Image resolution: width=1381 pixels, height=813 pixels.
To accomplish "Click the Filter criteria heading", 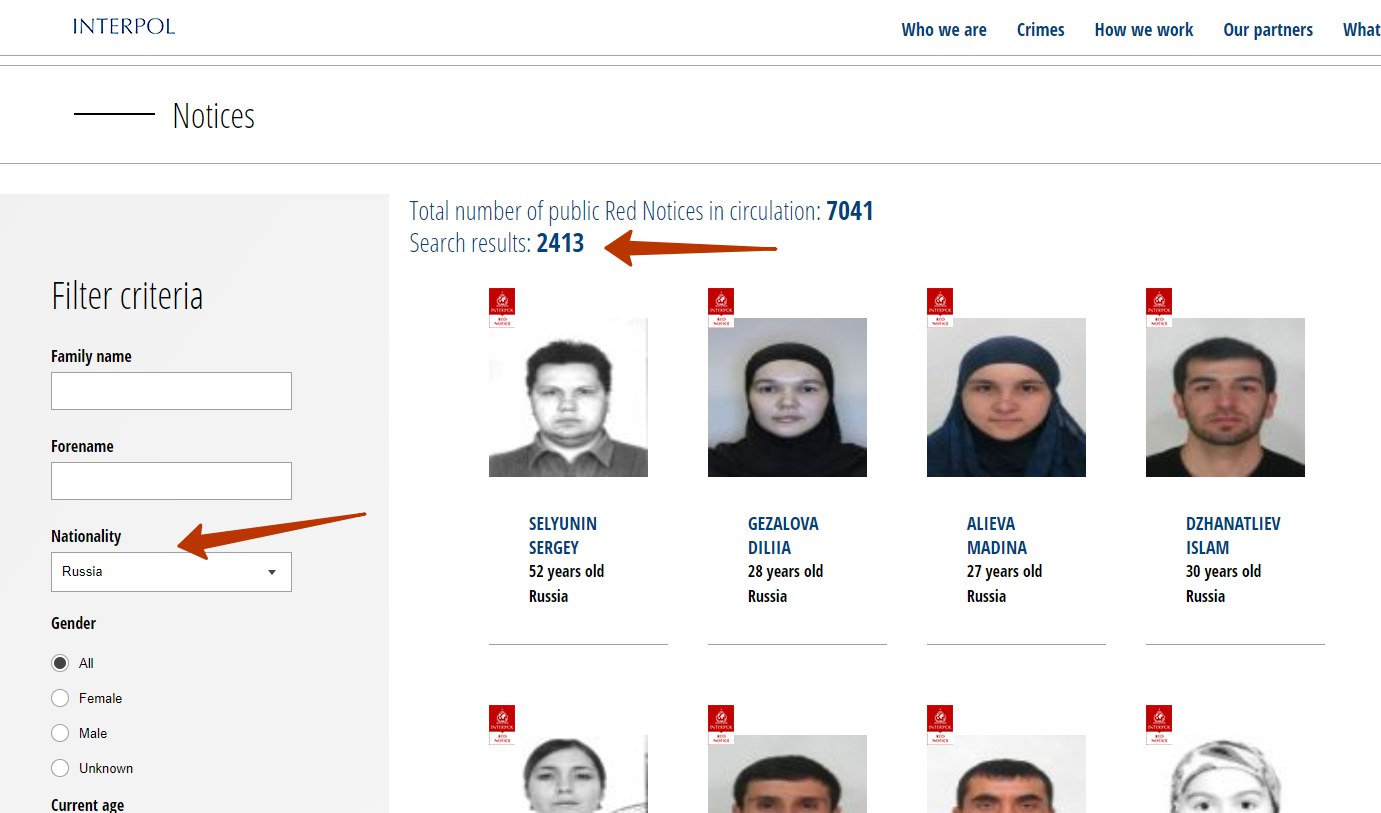I will click(127, 296).
